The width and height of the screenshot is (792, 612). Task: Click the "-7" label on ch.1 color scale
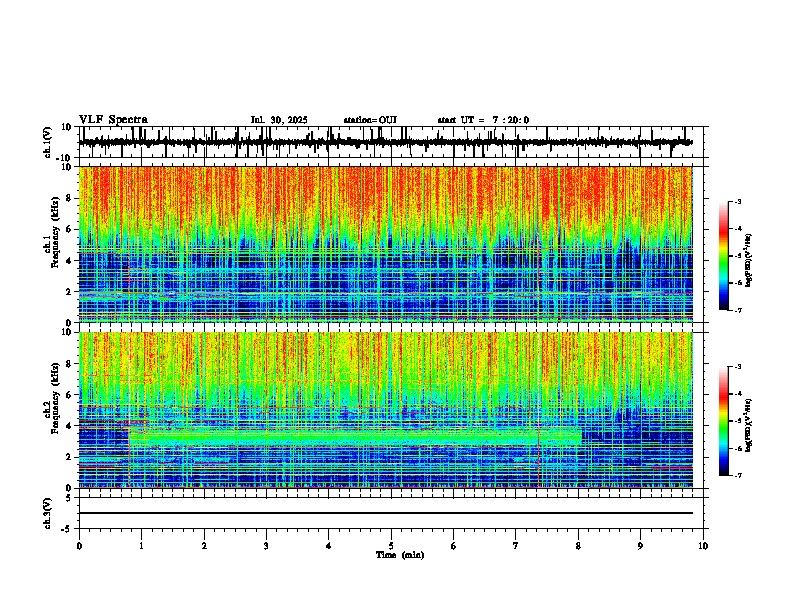tap(738, 311)
